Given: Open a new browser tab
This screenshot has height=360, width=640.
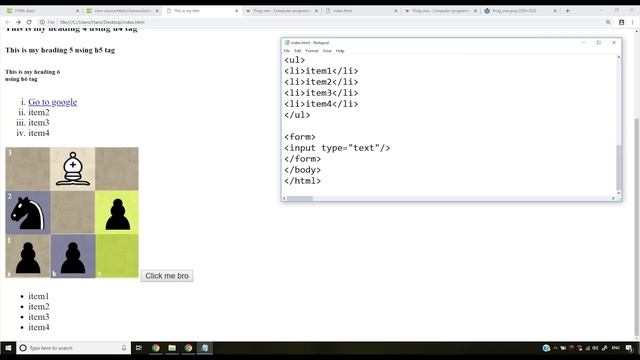Looking at the screenshot, I should coord(567,11).
